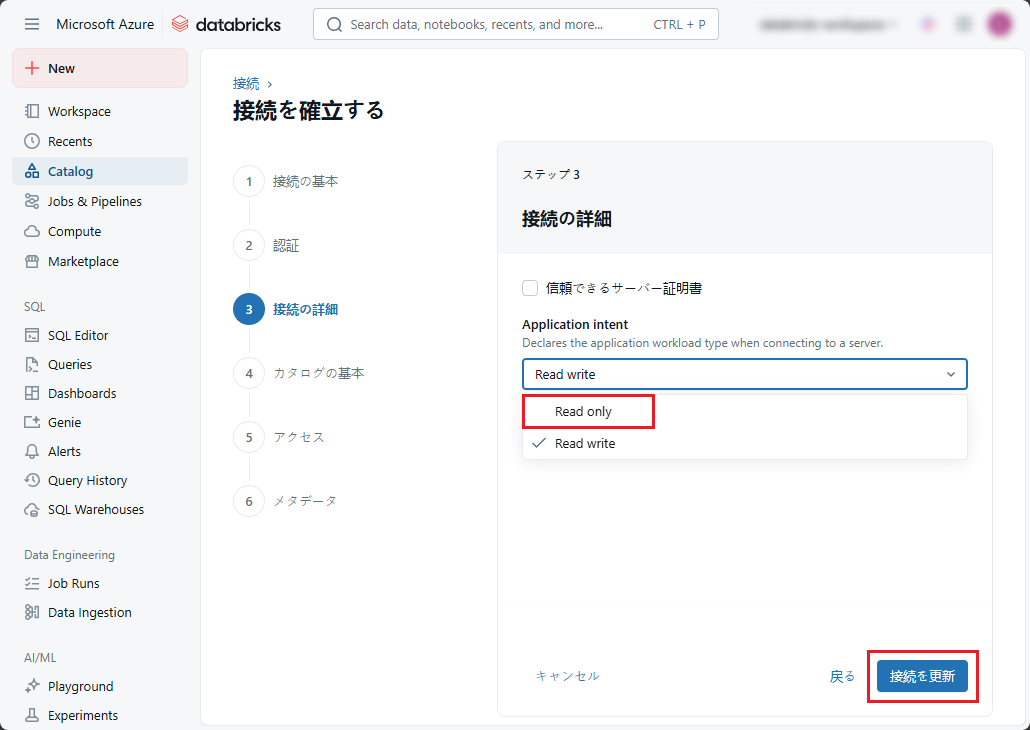Open the hamburger navigation menu
Screen dimensions: 1030x730
pos(32,24)
